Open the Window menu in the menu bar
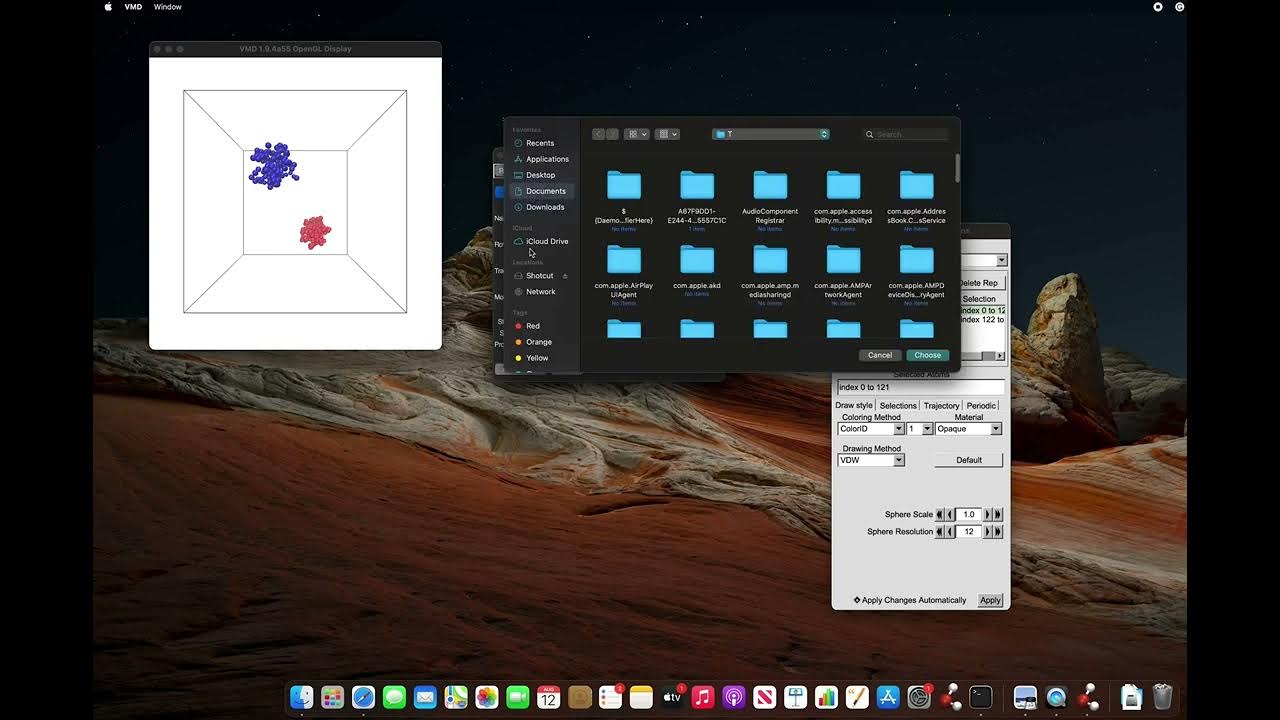This screenshot has width=1280, height=720. point(168,7)
